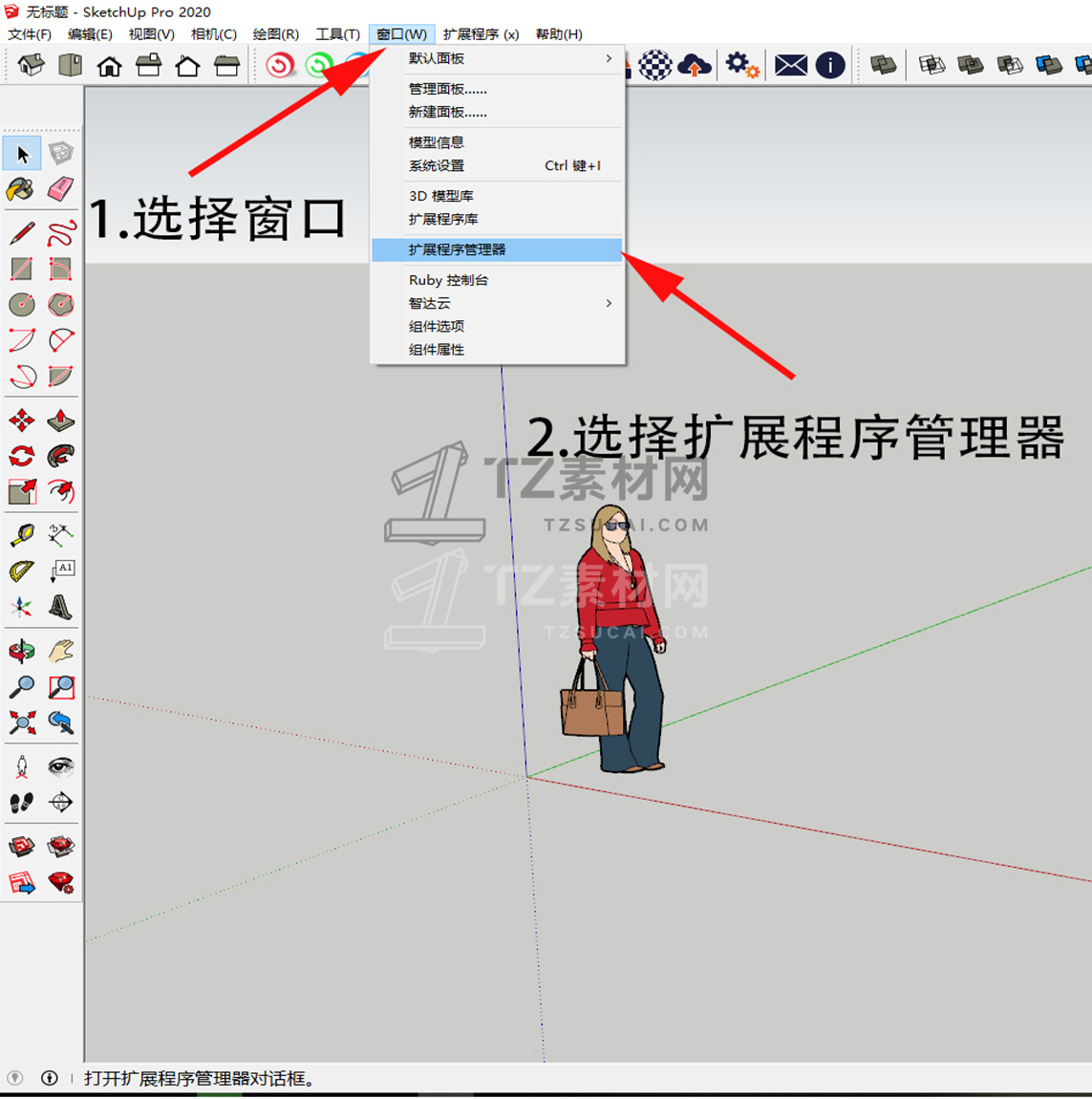
Task: Open the 绘图(R) menu
Action: (x=275, y=34)
